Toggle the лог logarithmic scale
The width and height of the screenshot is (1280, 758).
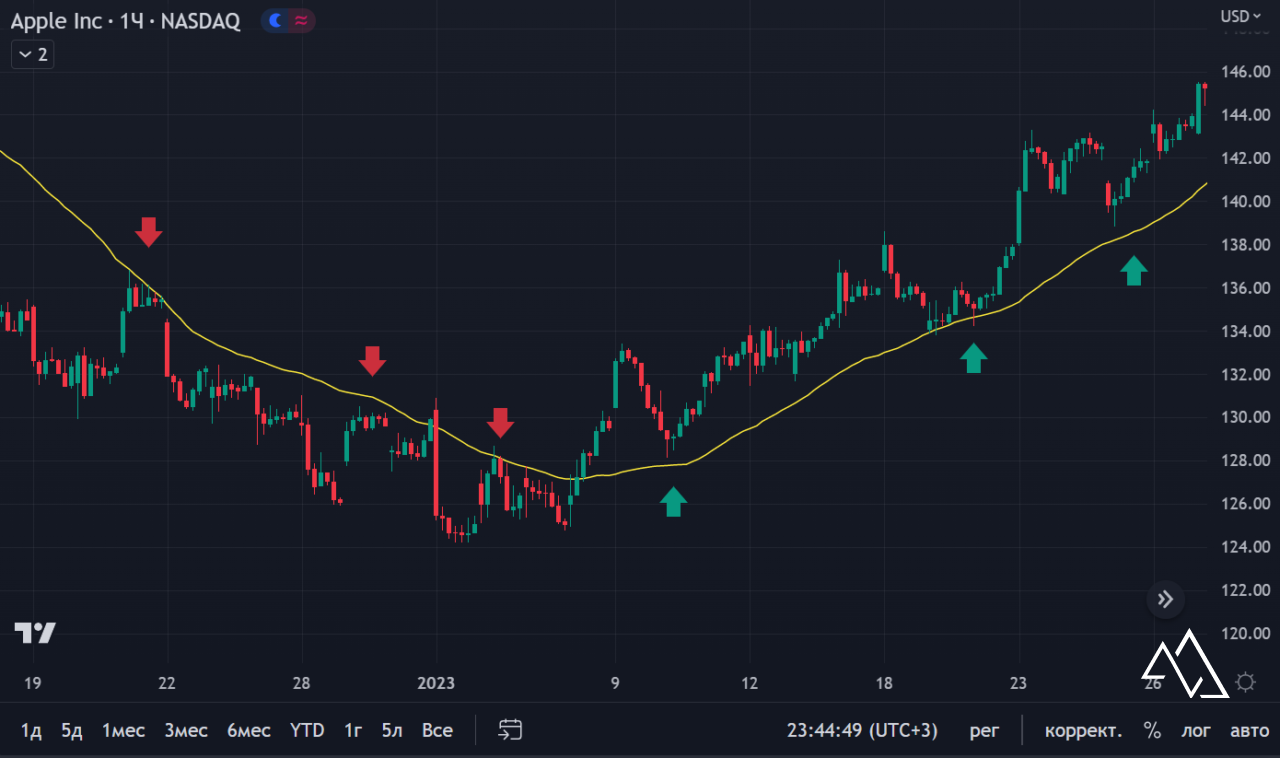click(x=1196, y=730)
